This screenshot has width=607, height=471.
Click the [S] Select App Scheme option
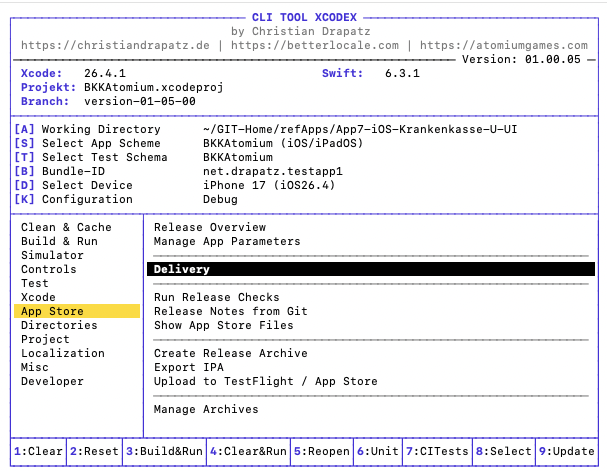point(87,143)
